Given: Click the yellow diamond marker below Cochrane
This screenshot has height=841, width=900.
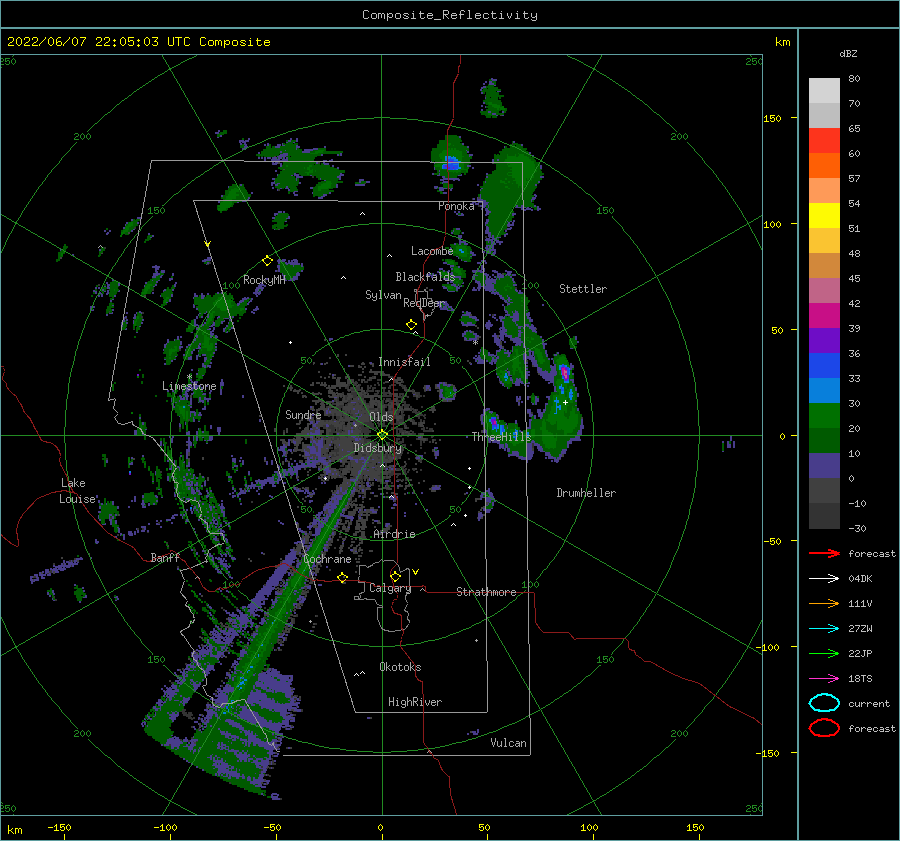Looking at the screenshot, I should click(x=342, y=578).
